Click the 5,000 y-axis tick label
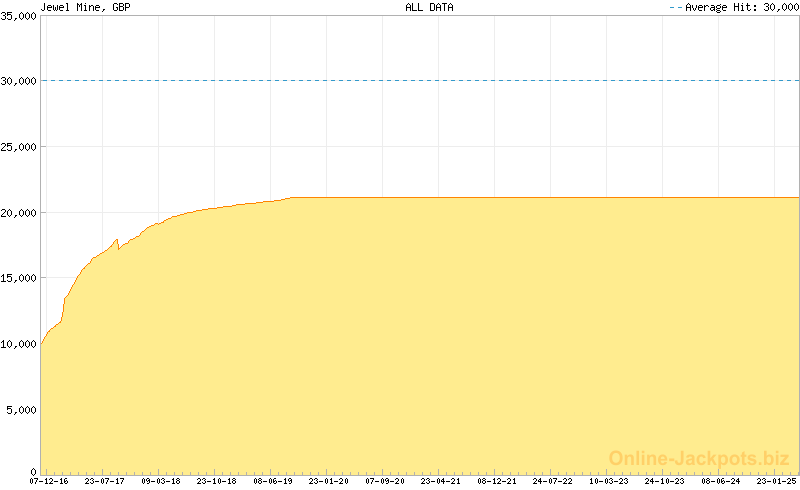 coord(22,410)
